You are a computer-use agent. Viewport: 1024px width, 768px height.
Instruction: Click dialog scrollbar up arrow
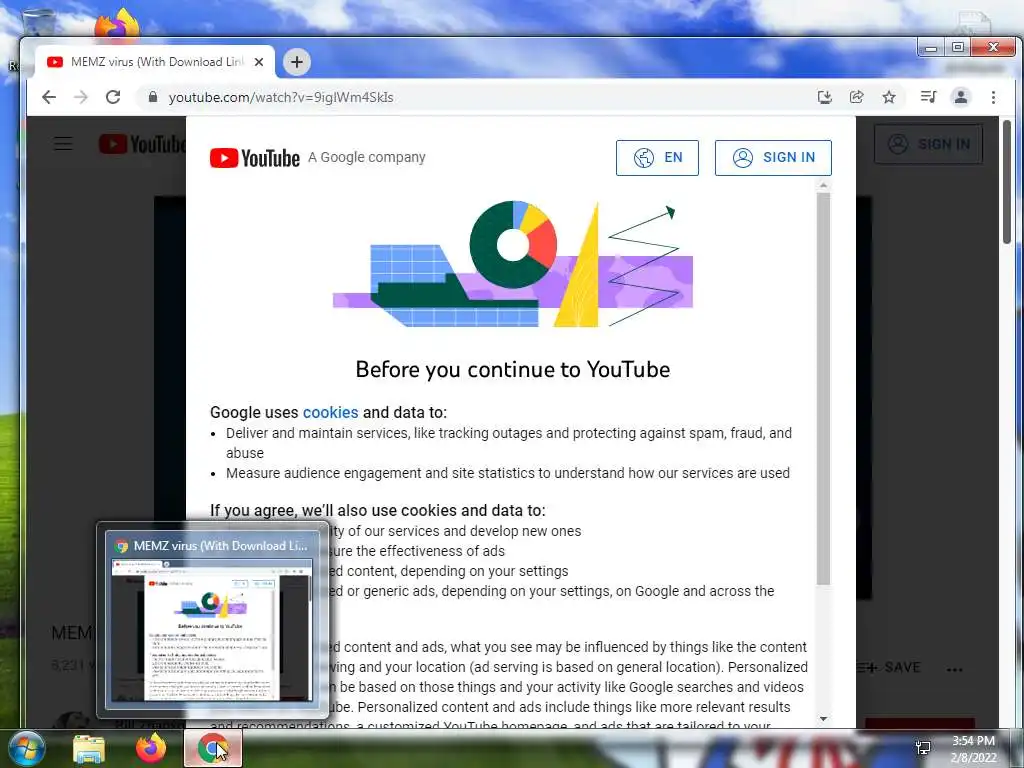[x=824, y=186]
